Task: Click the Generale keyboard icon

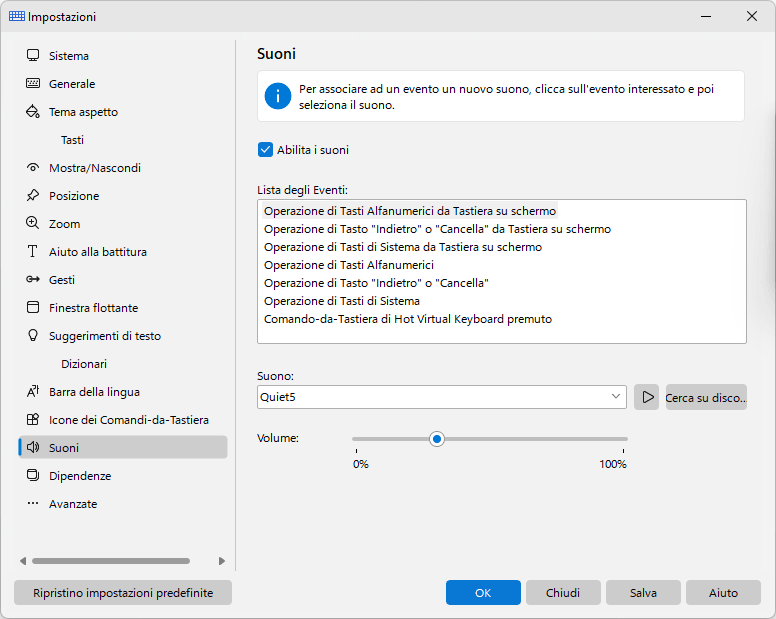Action: pos(33,83)
